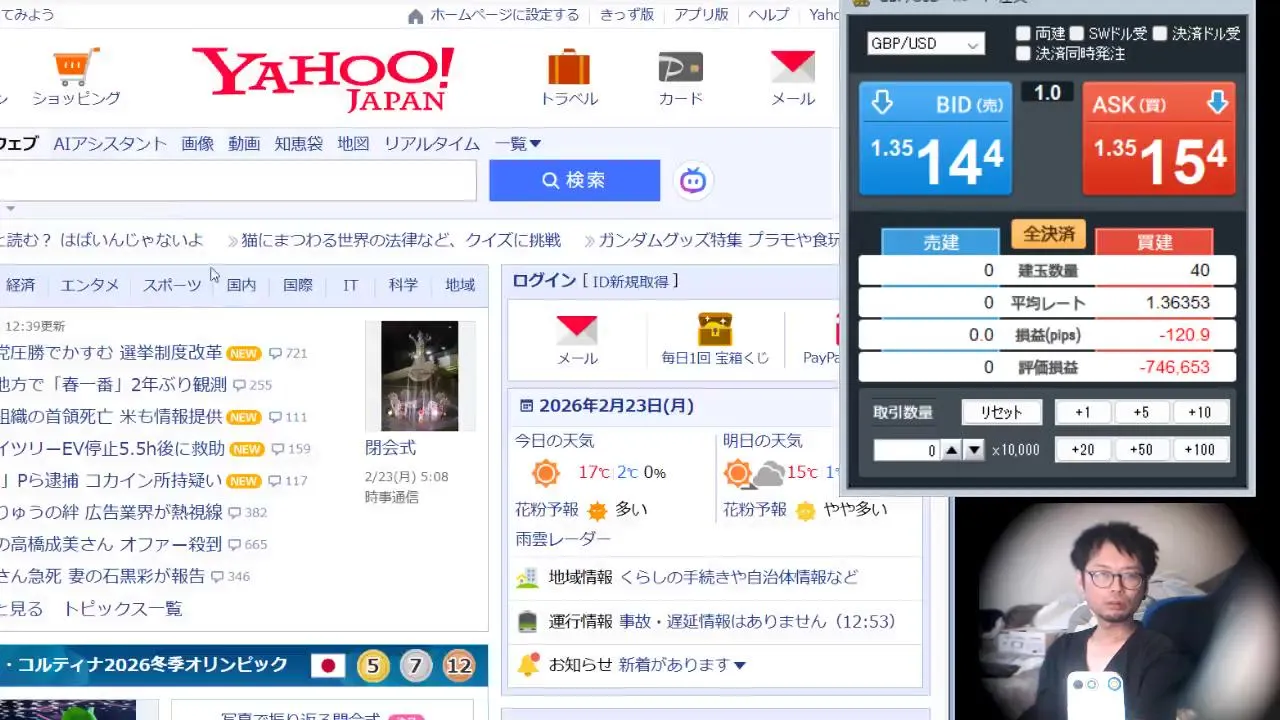This screenshot has width=1280, height=720.
Task: Click the Yahoo search text field
Action: click(x=237, y=180)
